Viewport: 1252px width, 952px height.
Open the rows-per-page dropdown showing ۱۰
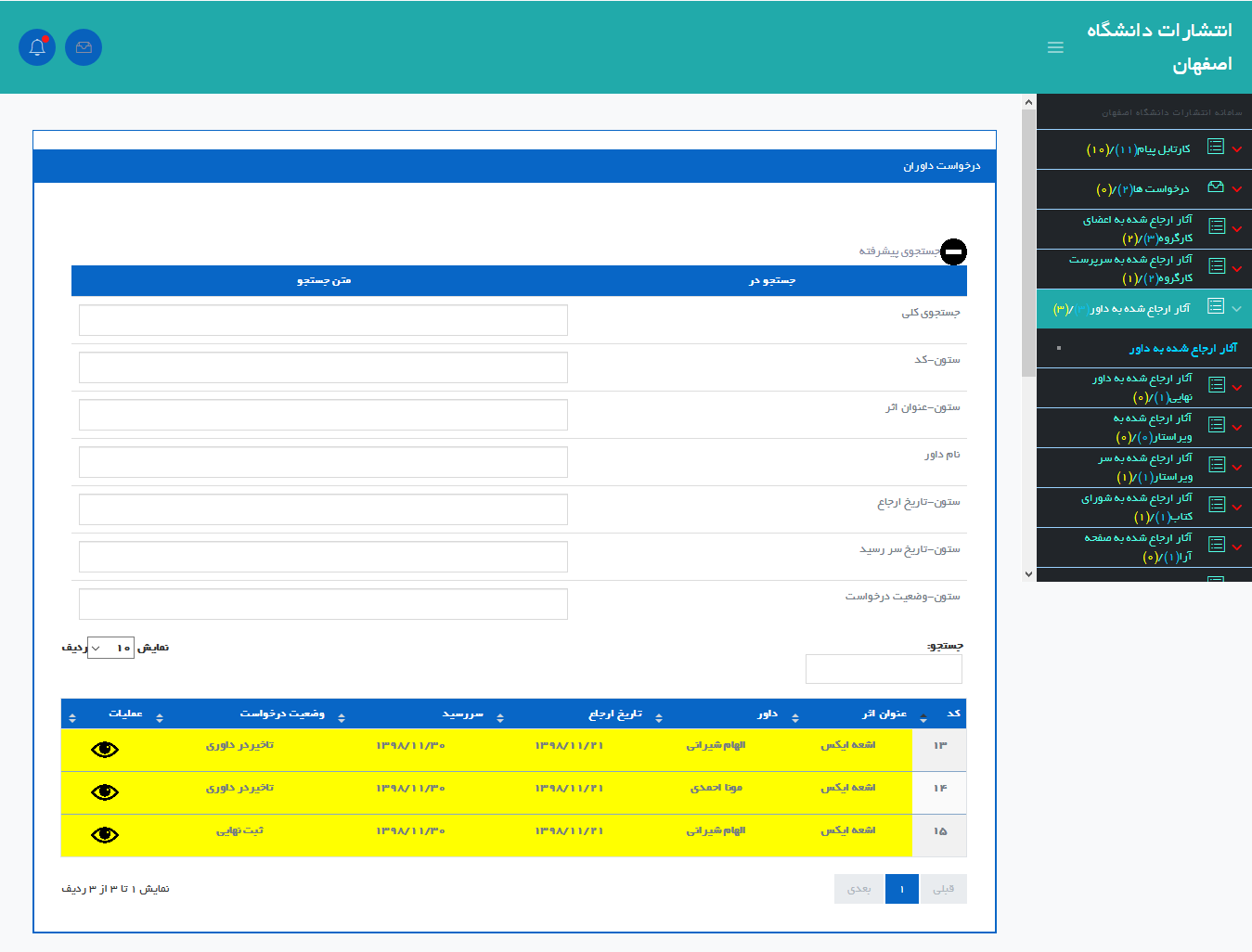point(110,648)
